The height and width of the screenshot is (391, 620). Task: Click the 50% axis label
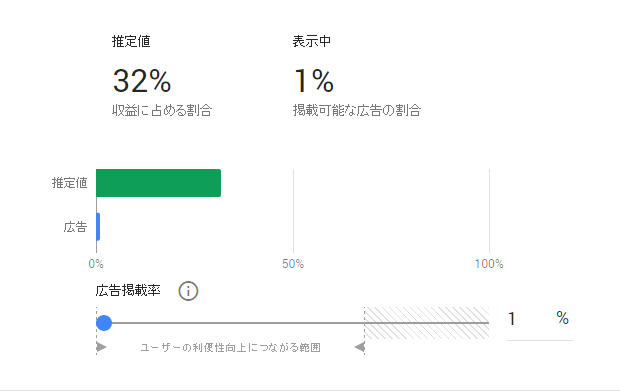pyautogui.click(x=293, y=264)
